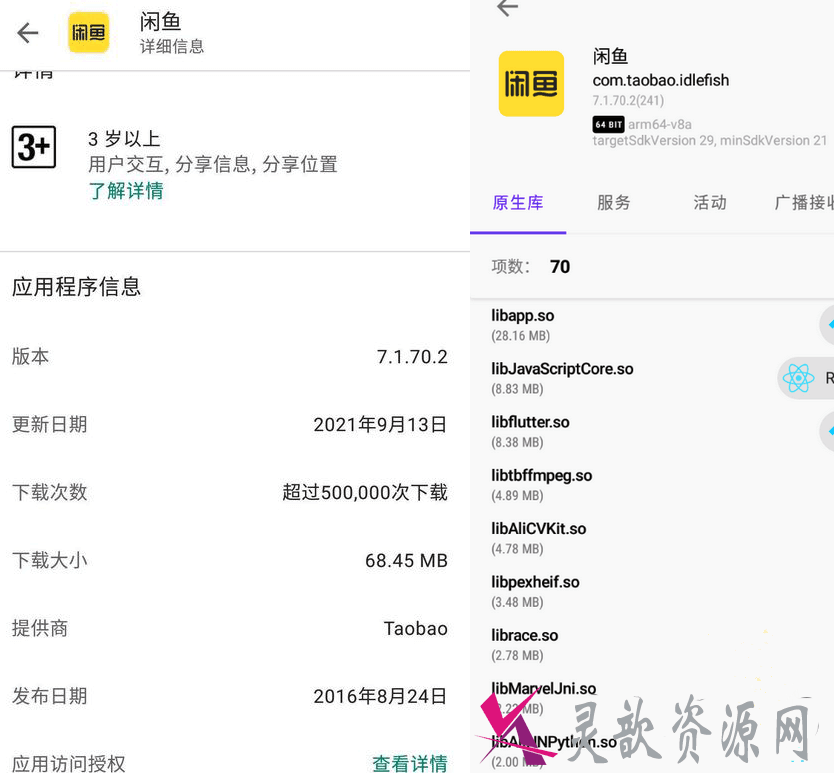
Task: Tap the Flutter chip beside libflutter.so
Action: pos(827,431)
